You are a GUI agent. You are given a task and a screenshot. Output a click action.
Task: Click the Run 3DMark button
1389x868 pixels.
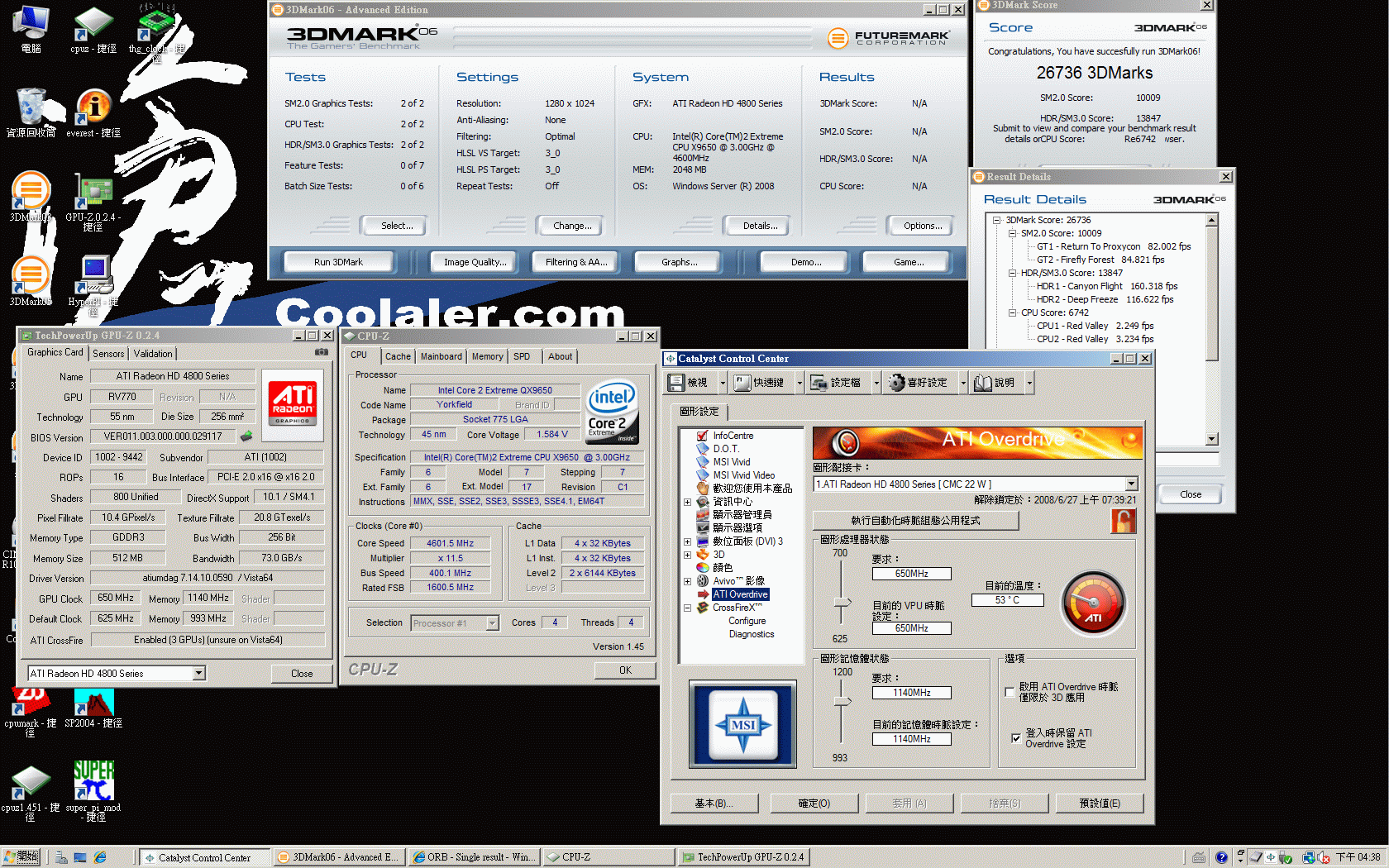(338, 262)
